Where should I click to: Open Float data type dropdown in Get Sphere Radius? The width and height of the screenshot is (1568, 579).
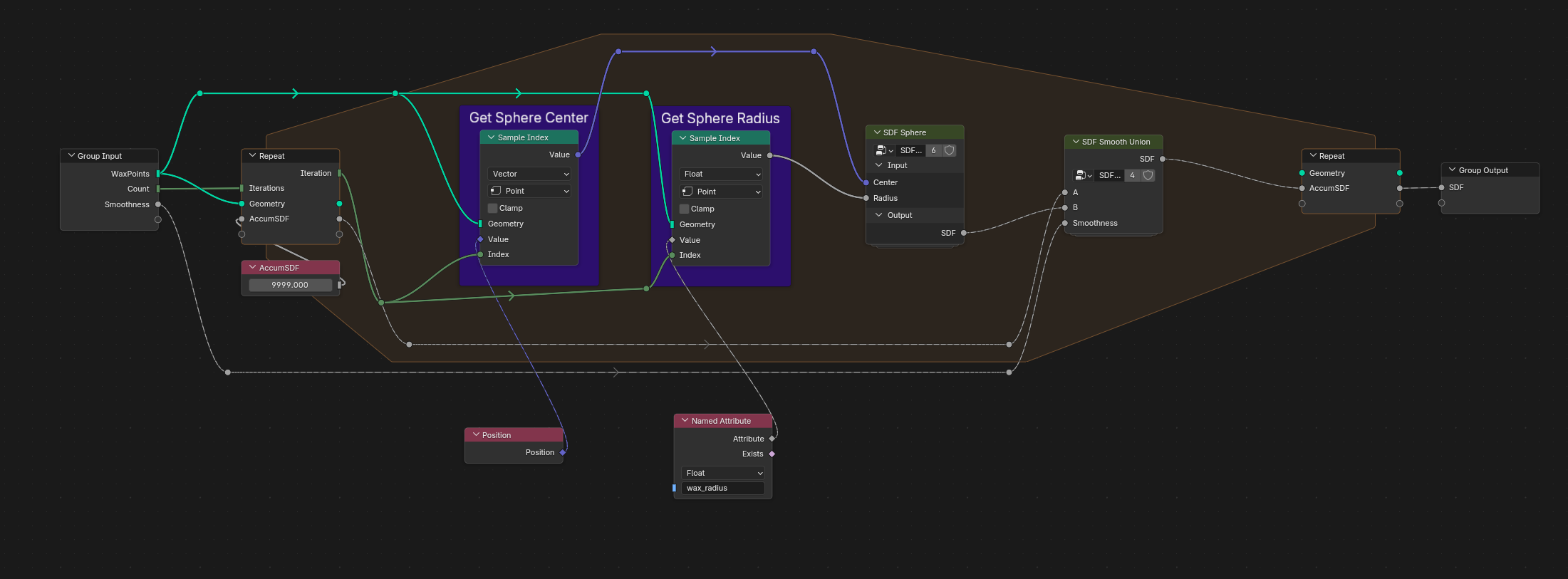coord(721,174)
